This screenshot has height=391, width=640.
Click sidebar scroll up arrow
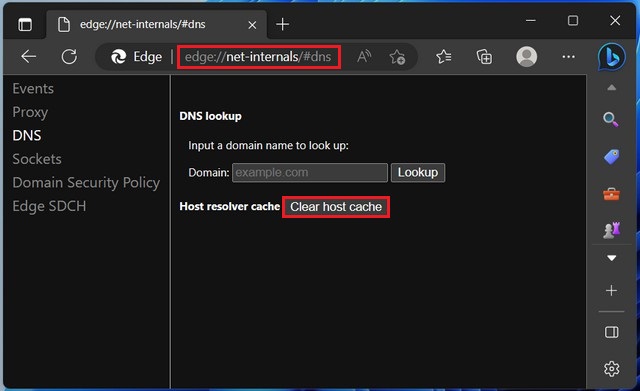(x=611, y=87)
